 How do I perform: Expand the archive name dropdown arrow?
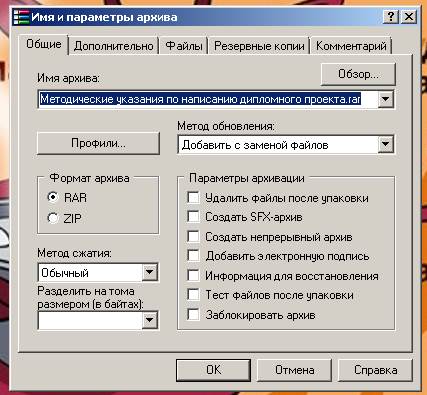click(386, 99)
